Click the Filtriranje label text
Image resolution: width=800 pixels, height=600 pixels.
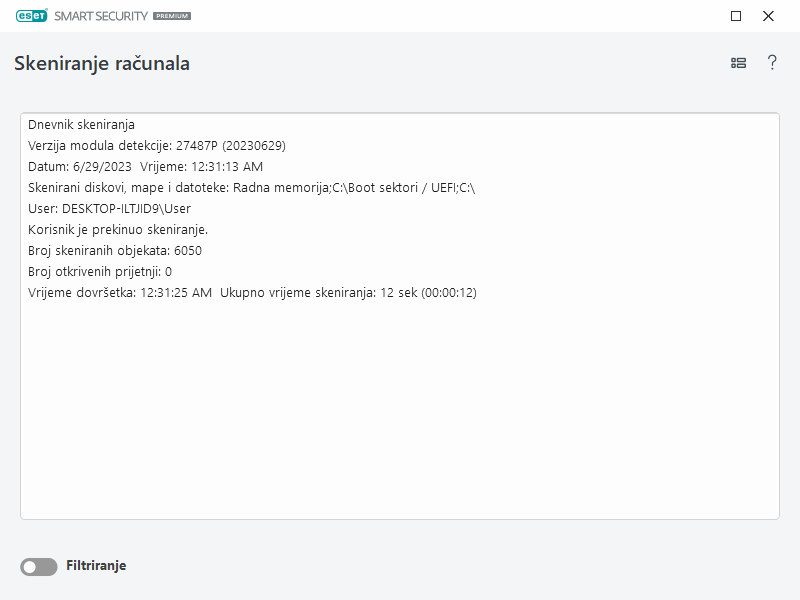pos(98,565)
